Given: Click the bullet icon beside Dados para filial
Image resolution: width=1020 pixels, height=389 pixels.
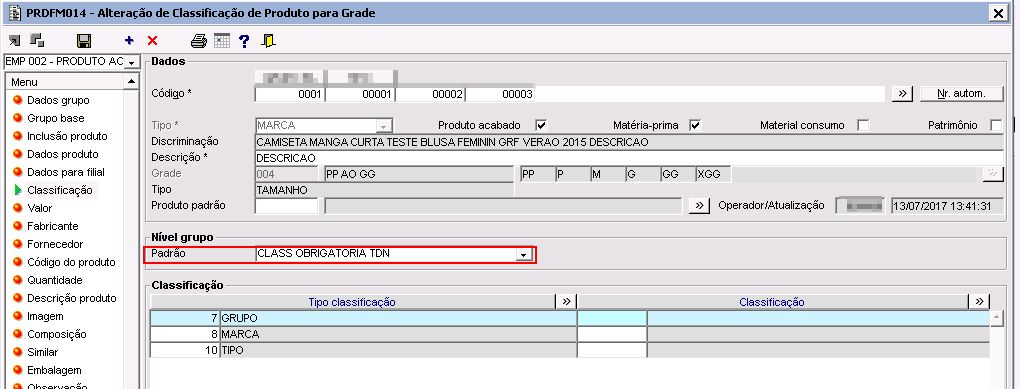Looking at the screenshot, I should tap(18, 172).
